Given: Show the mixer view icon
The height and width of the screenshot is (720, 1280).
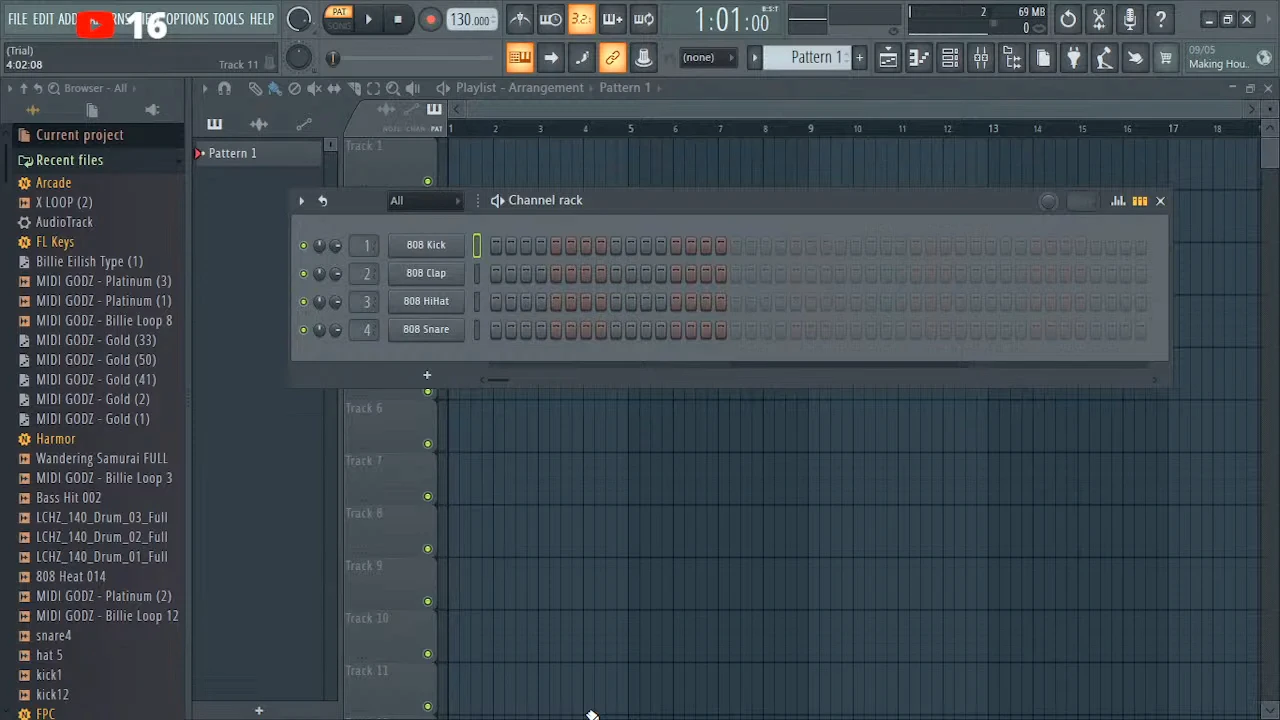Looking at the screenshot, I should (x=981, y=58).
